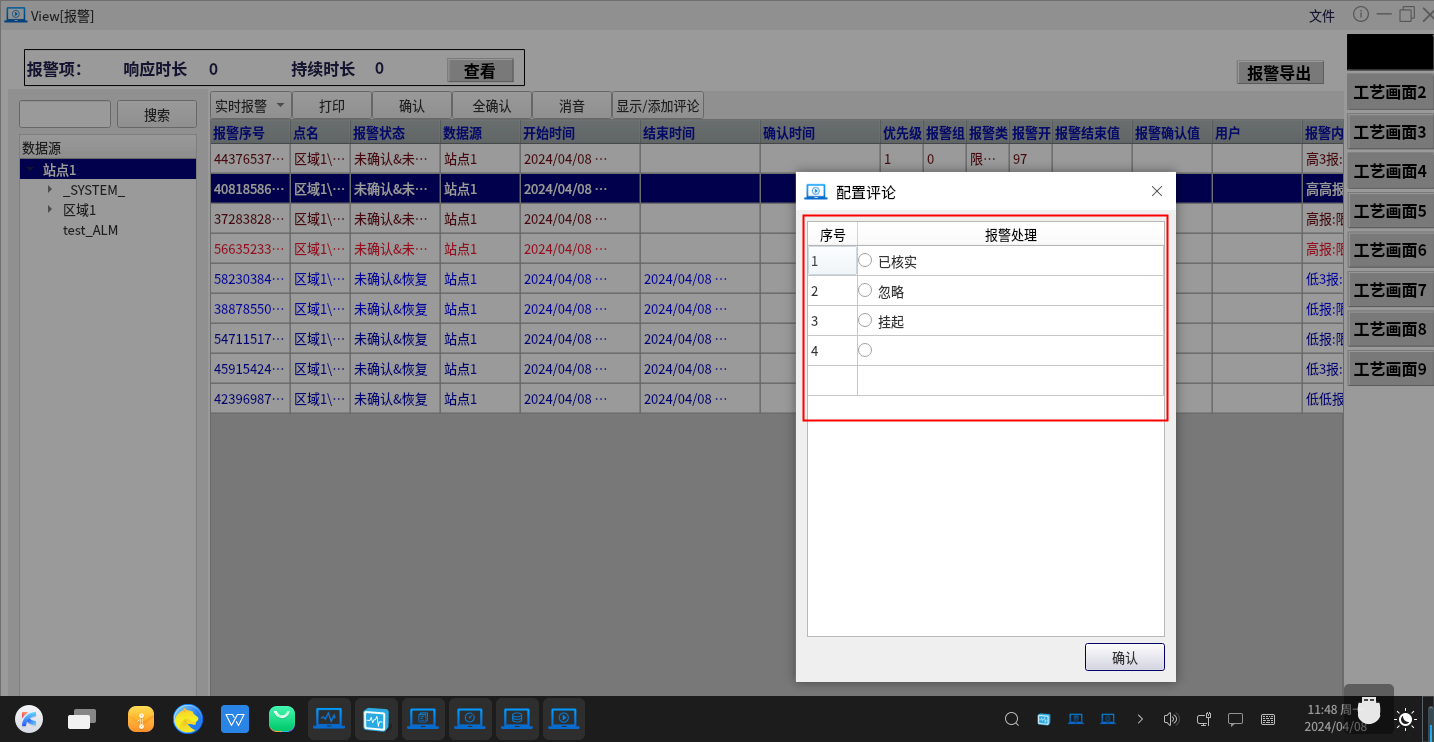
Task: Click the green app store bag icon
Action: tap(283, 718)
